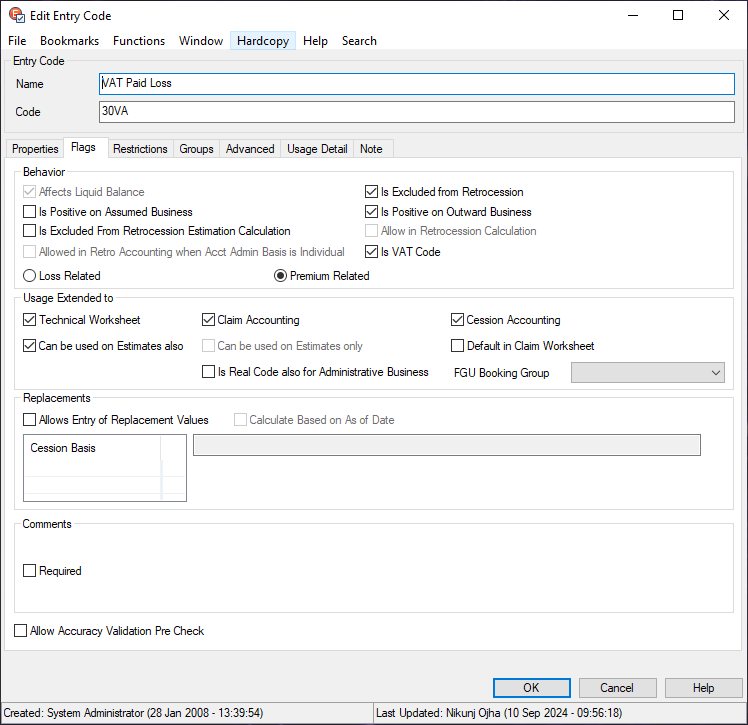Image resolution: width=748 pixels, height=725 pixels.
Task: Open the Bookmarks menu
Action: [x=69, y=41]
